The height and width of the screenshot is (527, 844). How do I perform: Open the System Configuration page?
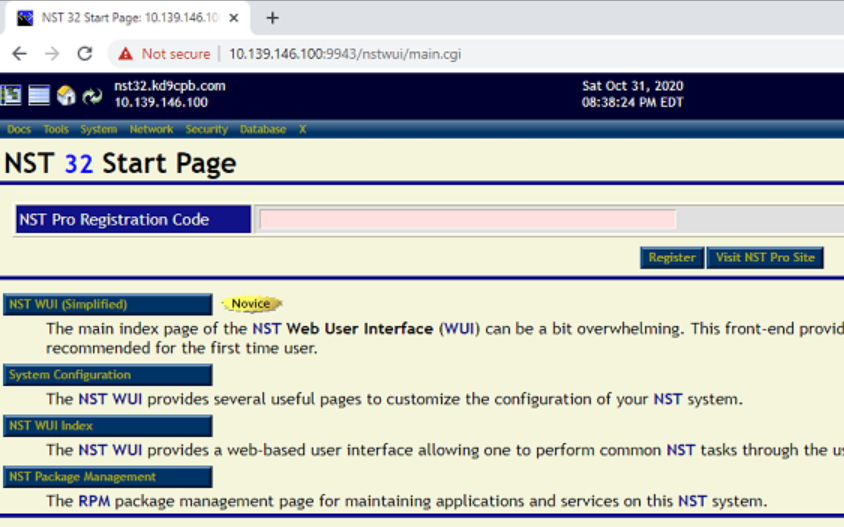108,375
